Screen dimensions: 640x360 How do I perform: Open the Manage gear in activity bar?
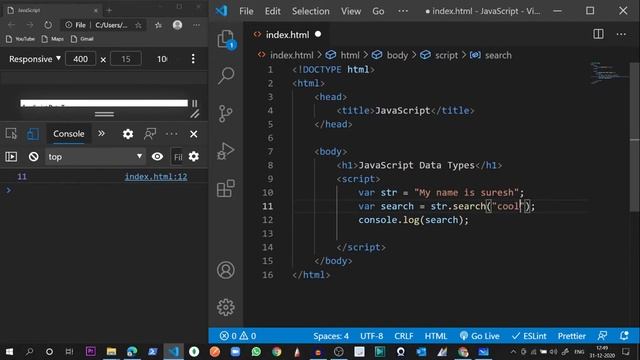226,307
